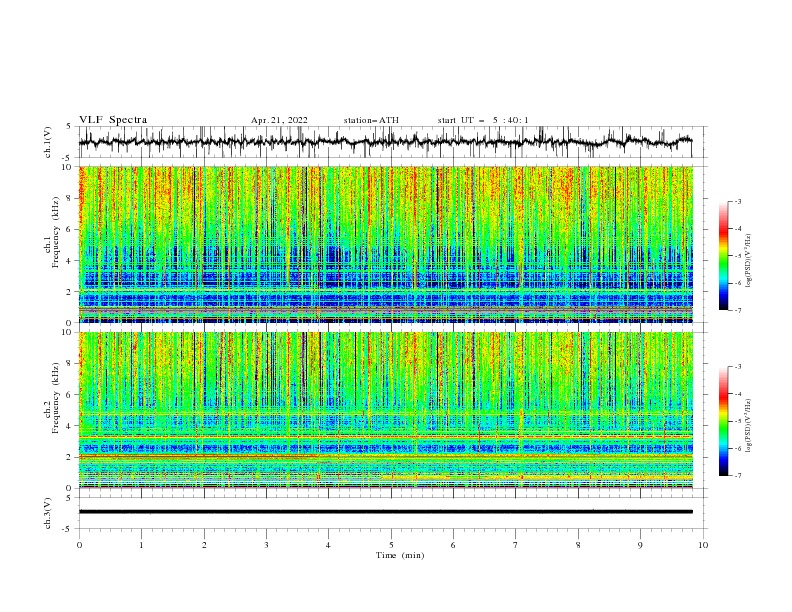
Task: Click the time axis tick label "3"
Action: point(266,545)
